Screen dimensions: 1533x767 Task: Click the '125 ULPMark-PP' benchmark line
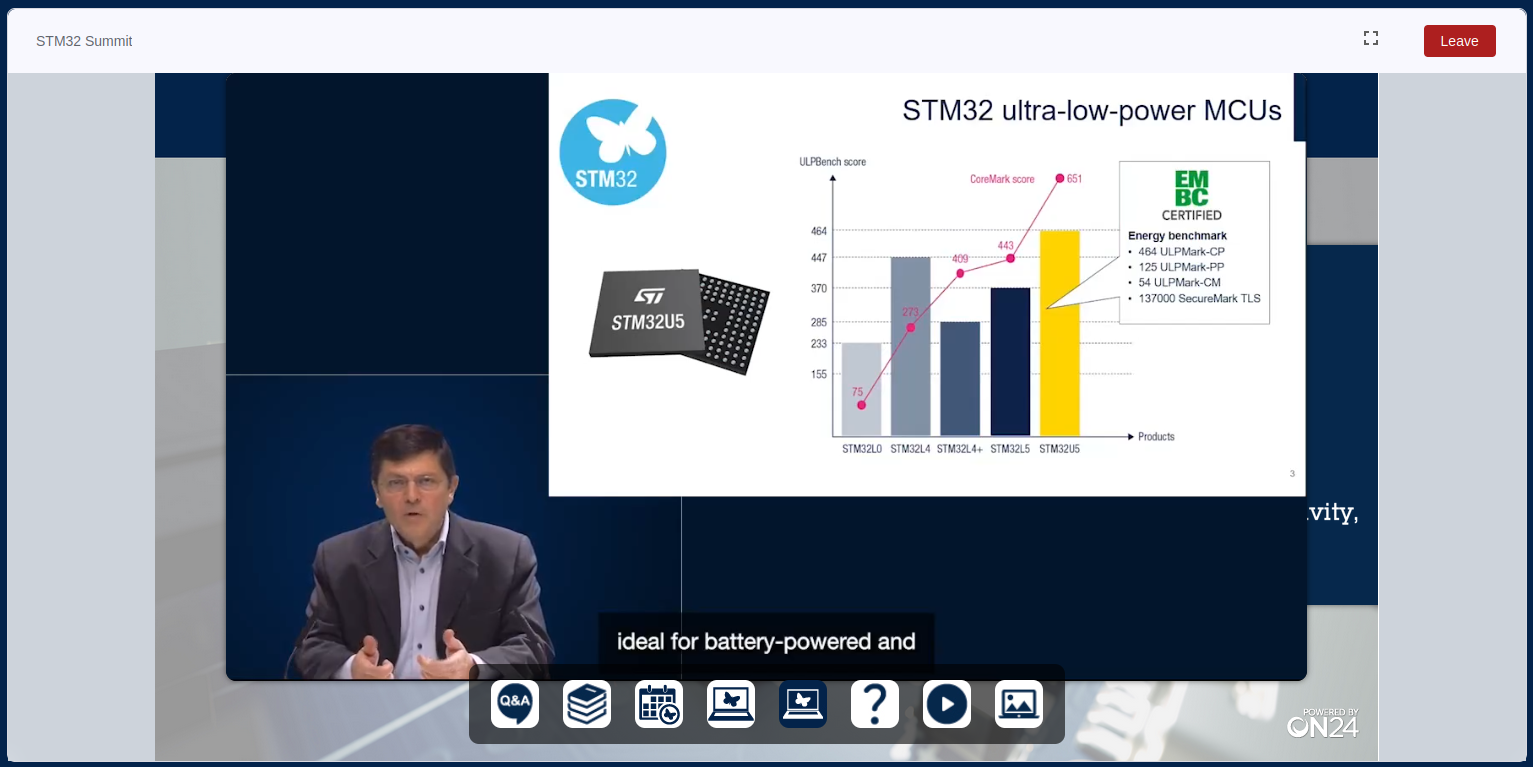coord(1181,267)
